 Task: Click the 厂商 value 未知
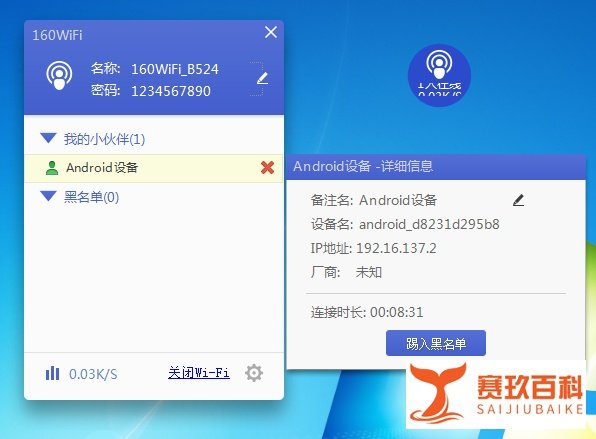(x=369, y=272)
